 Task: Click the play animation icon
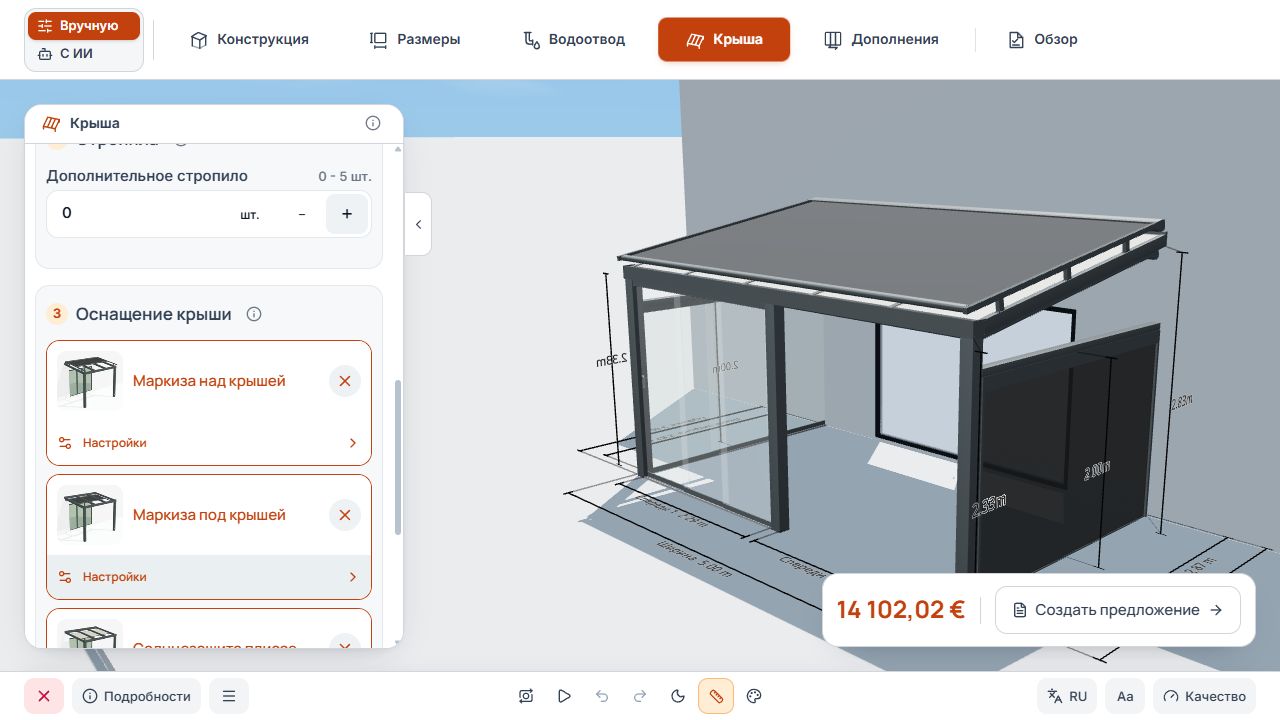(565, 696)
